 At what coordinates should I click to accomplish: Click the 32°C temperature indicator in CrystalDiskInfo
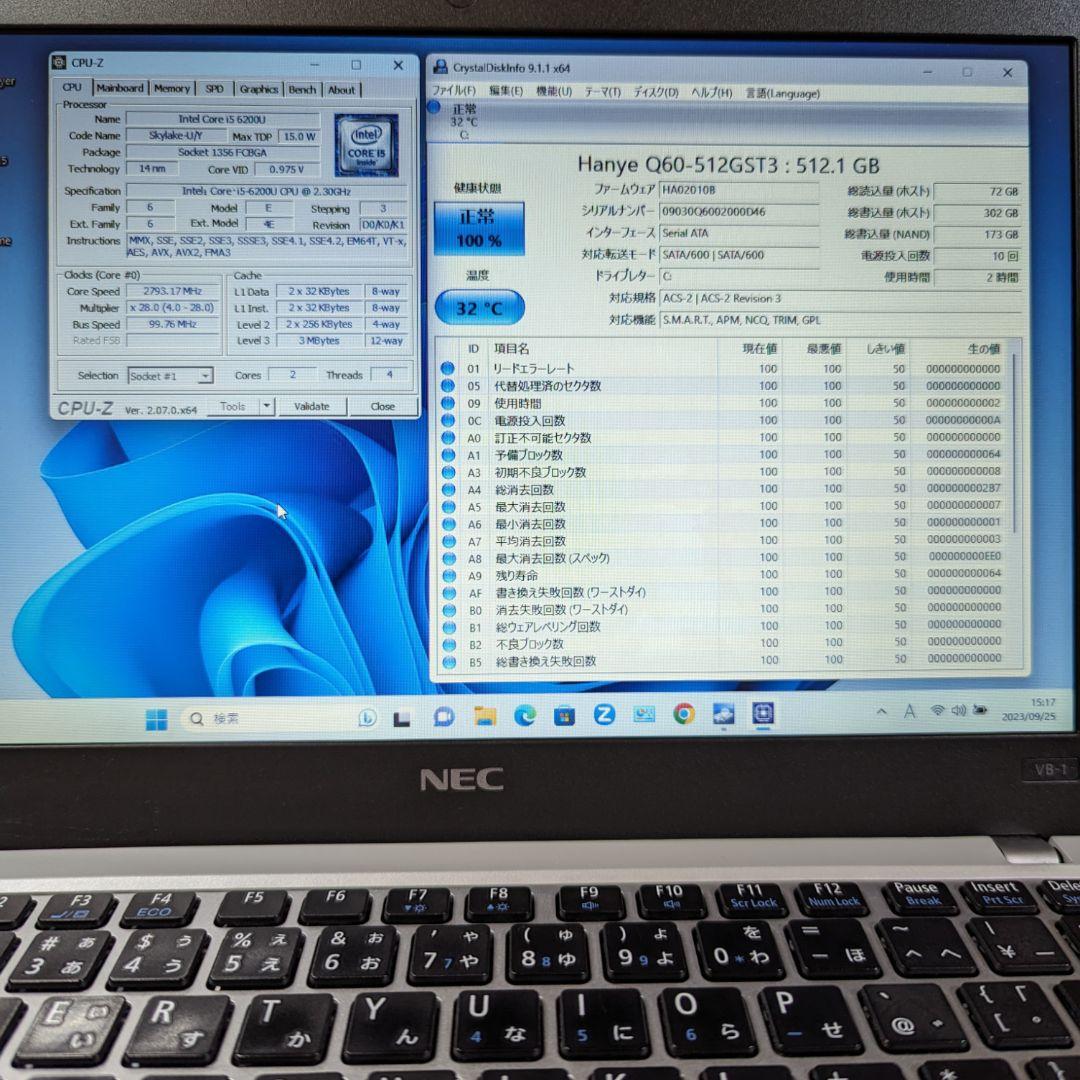coord(478,308)
